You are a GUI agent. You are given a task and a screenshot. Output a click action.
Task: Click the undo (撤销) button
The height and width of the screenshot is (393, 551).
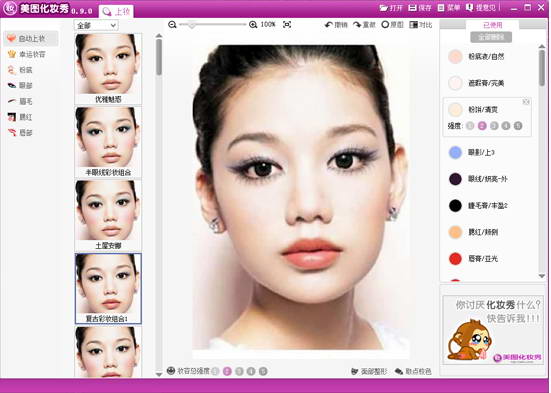[336, 25]
